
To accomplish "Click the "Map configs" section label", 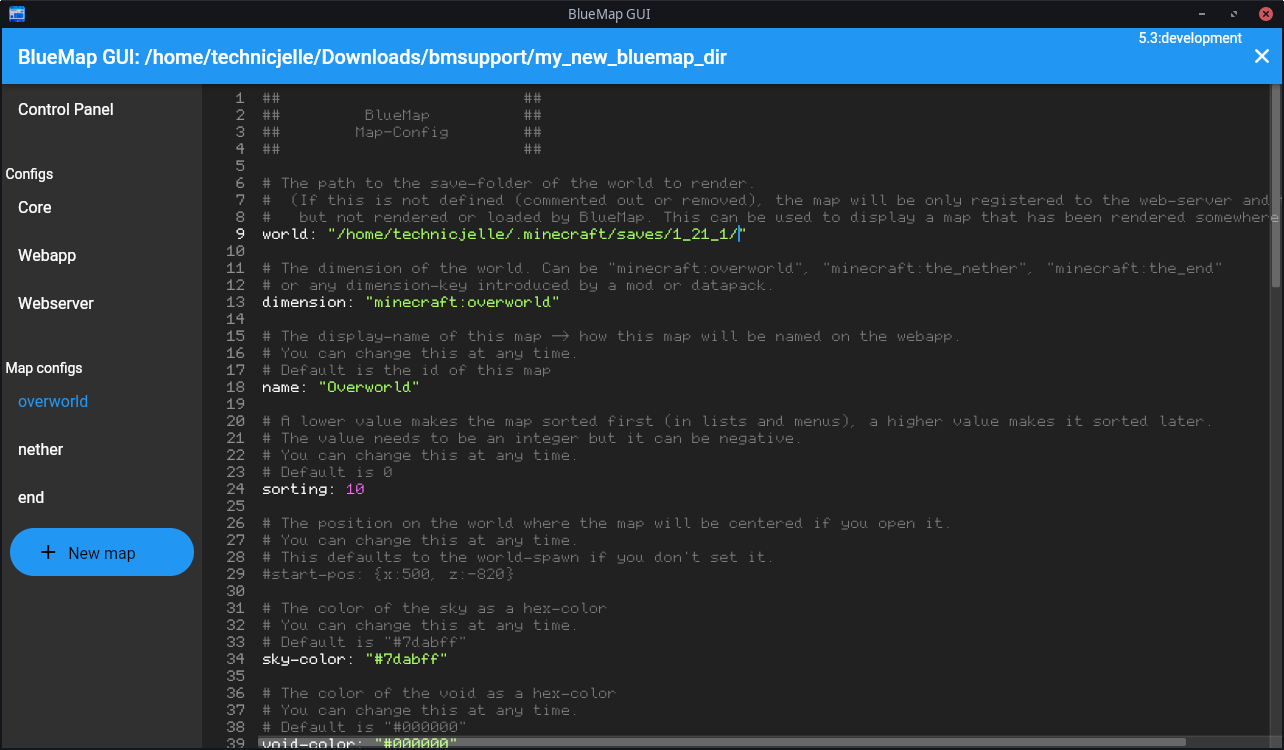I will [44, 368].
